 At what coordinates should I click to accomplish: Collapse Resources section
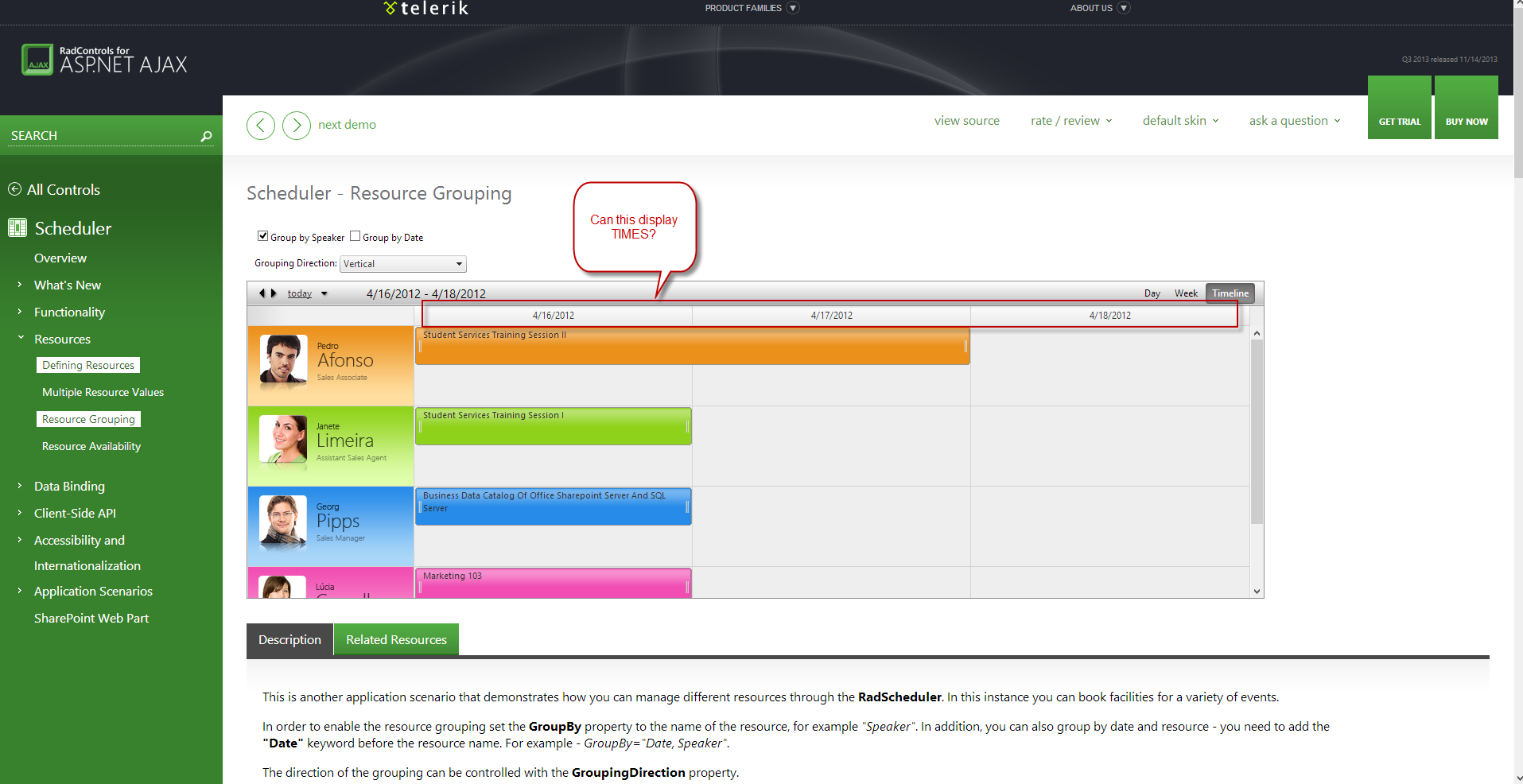click(x=20, y=338)
